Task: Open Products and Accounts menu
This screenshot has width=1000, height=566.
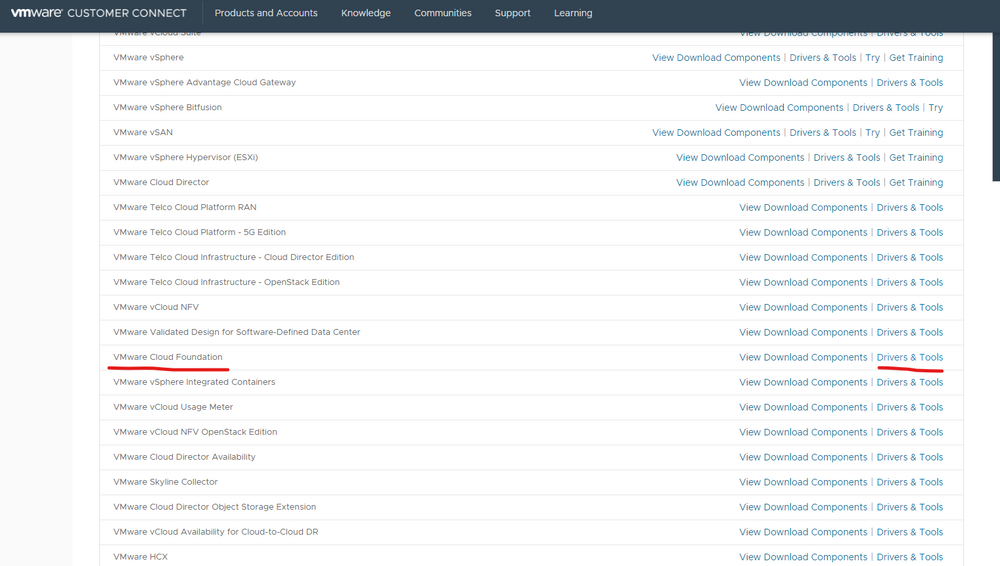Action: [266, 13]
